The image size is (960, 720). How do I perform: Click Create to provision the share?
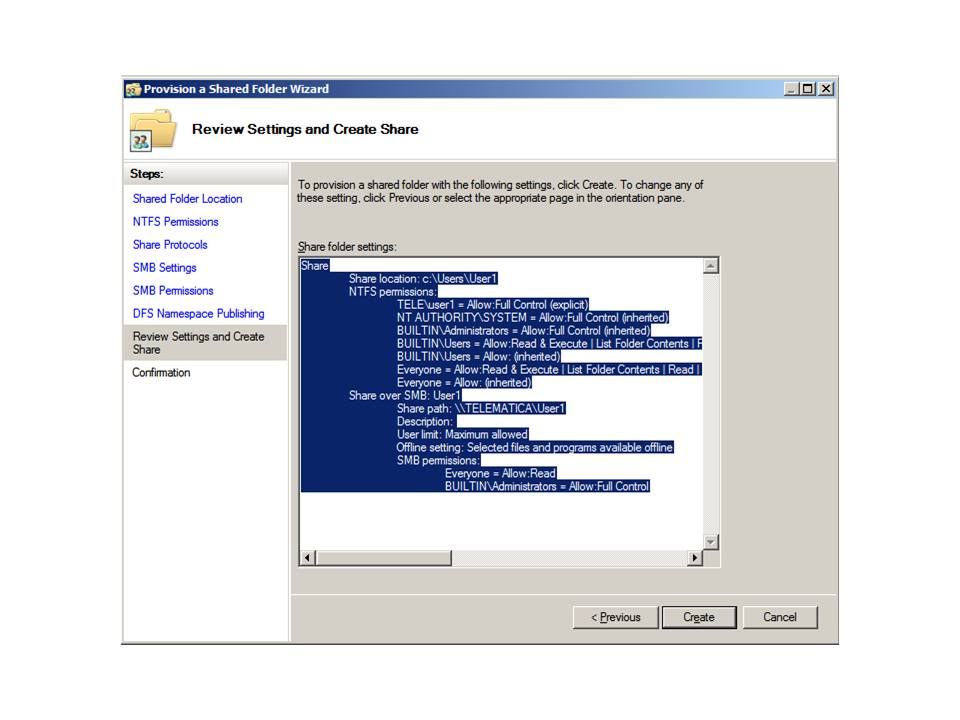click(x=699, y=617)
